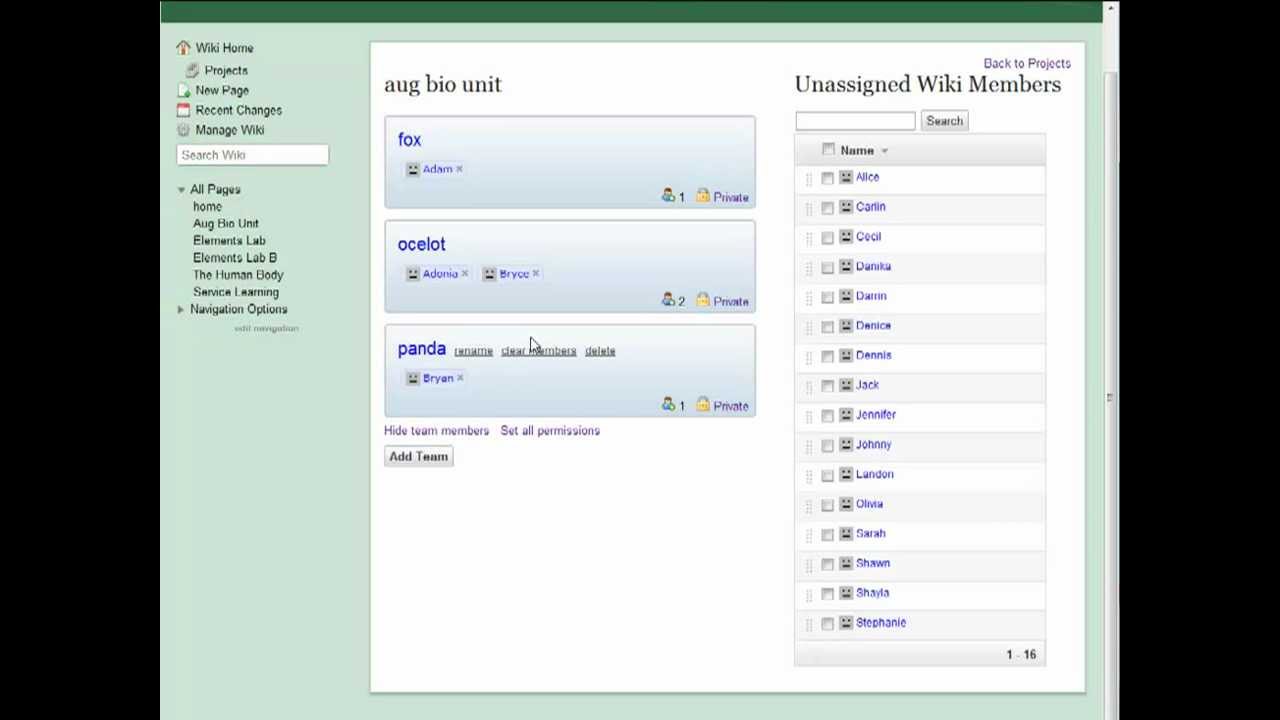
Task: Click the fox team member count icon
Action: pos(668,196)
